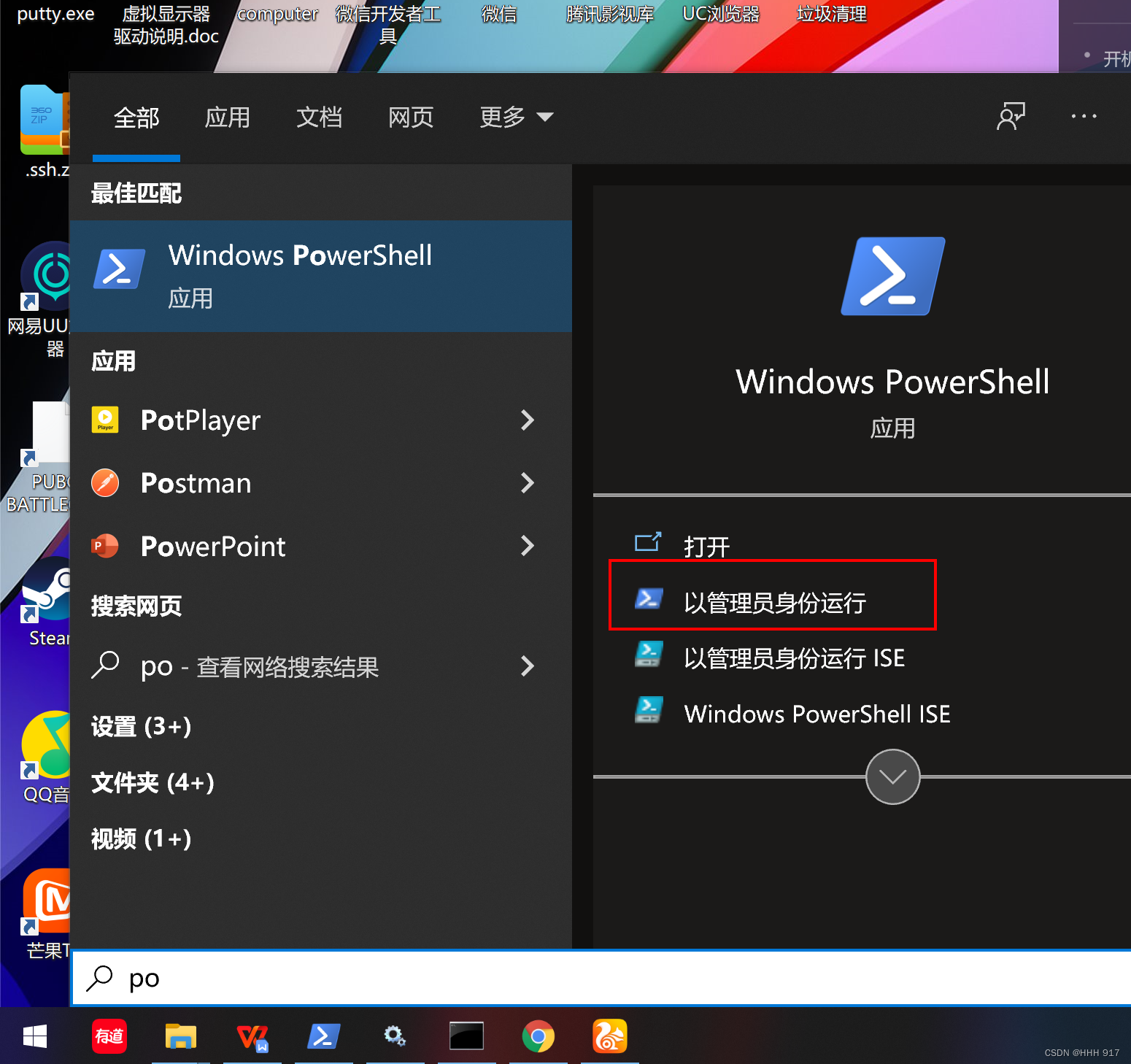
Task: Expand PowerPoint result with its chevron
Action: 528,546
